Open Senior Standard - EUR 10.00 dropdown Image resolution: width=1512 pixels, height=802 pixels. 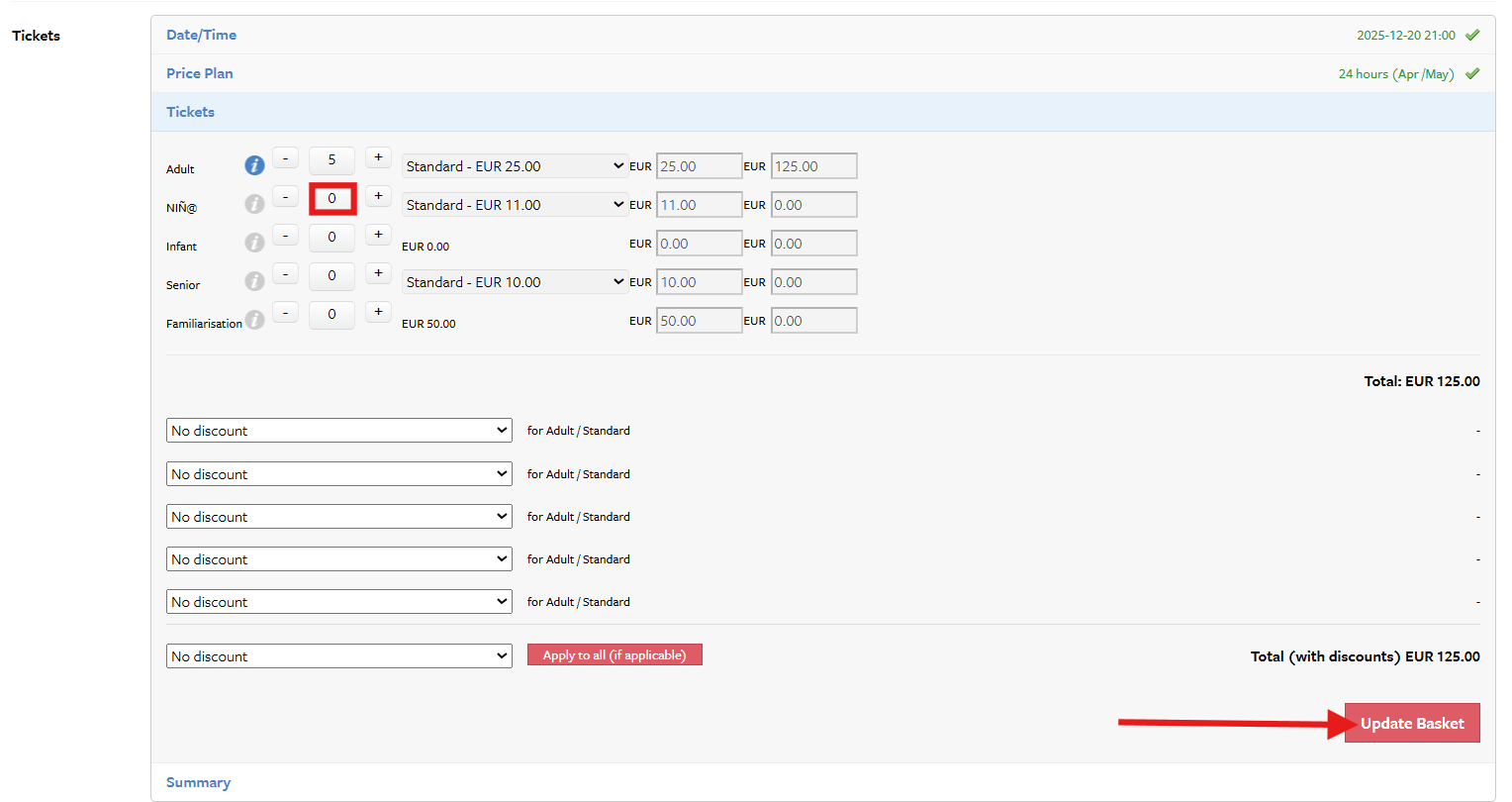click(515, 282)
